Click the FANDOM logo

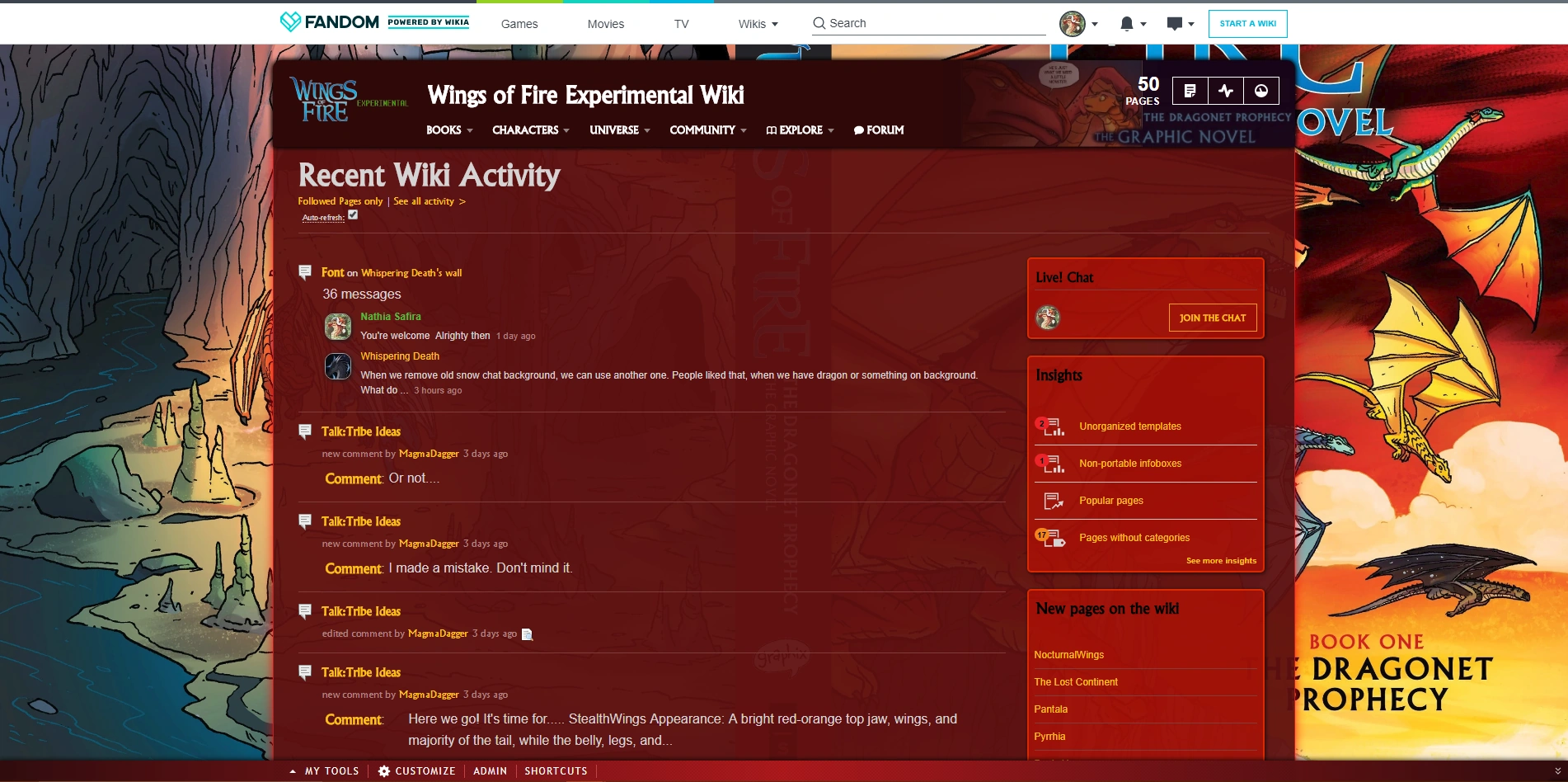(x=329, y=22)
